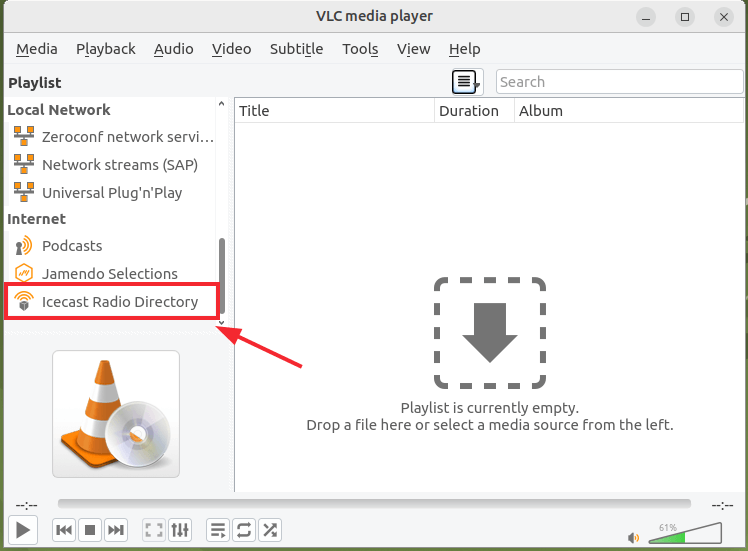Stop playback with the stop button
The image size is (748, 551).
tap(90, 530)
